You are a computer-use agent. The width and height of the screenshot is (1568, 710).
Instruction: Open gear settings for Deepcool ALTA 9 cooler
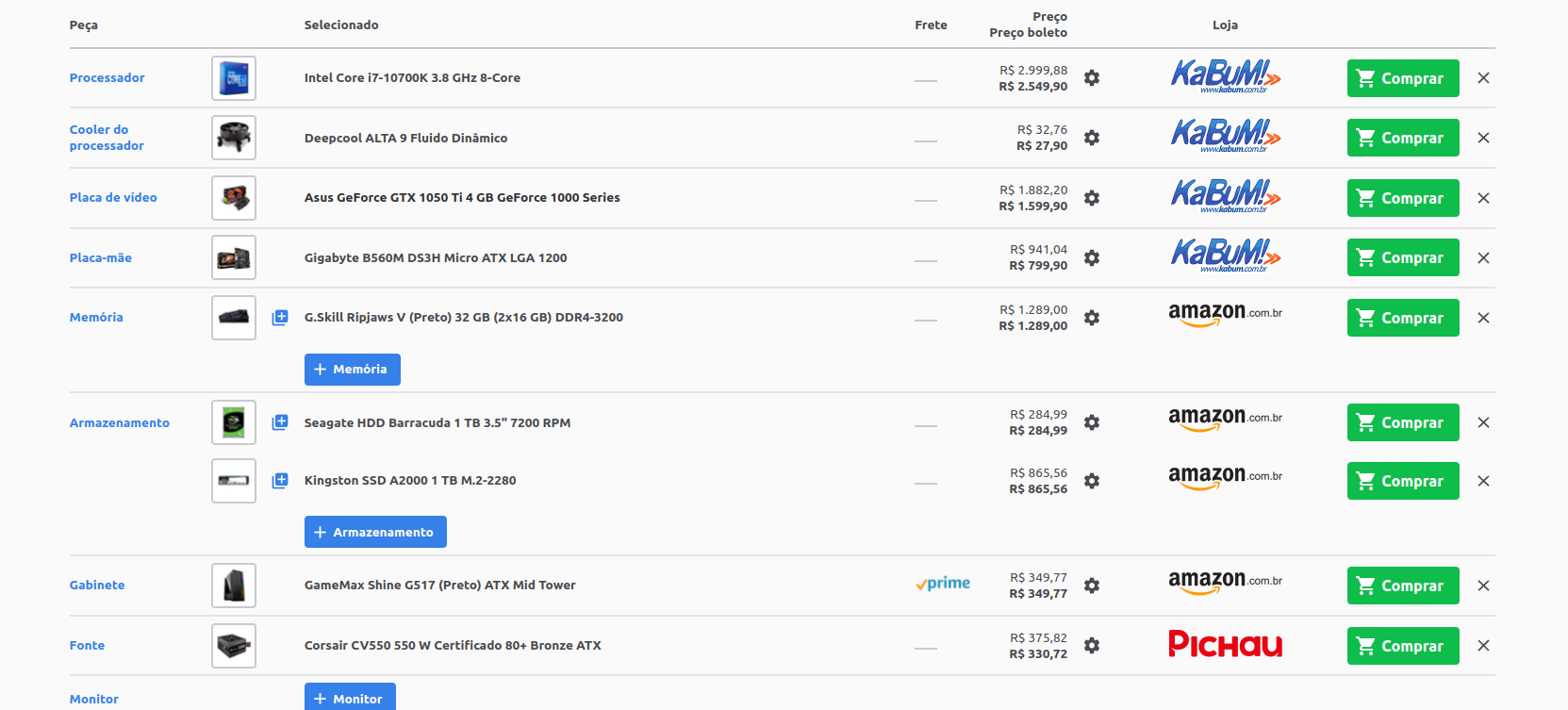point(1092,138)
